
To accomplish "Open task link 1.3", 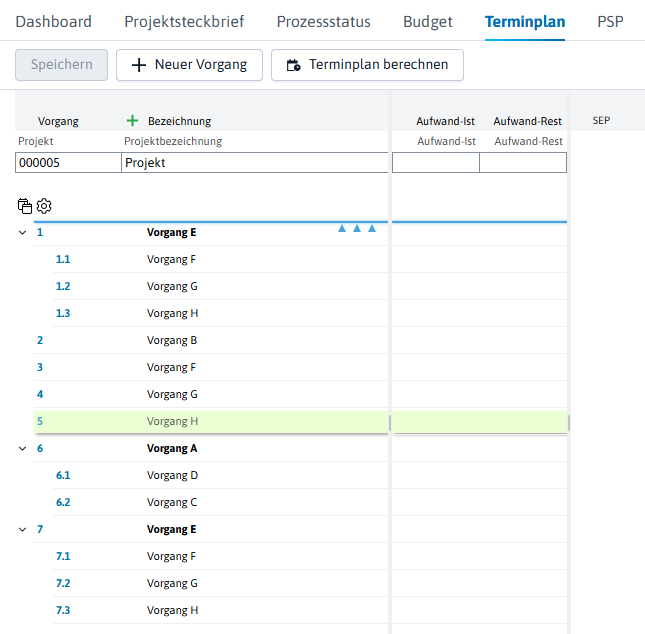I will pyautogui.click(x=63, y=314).
